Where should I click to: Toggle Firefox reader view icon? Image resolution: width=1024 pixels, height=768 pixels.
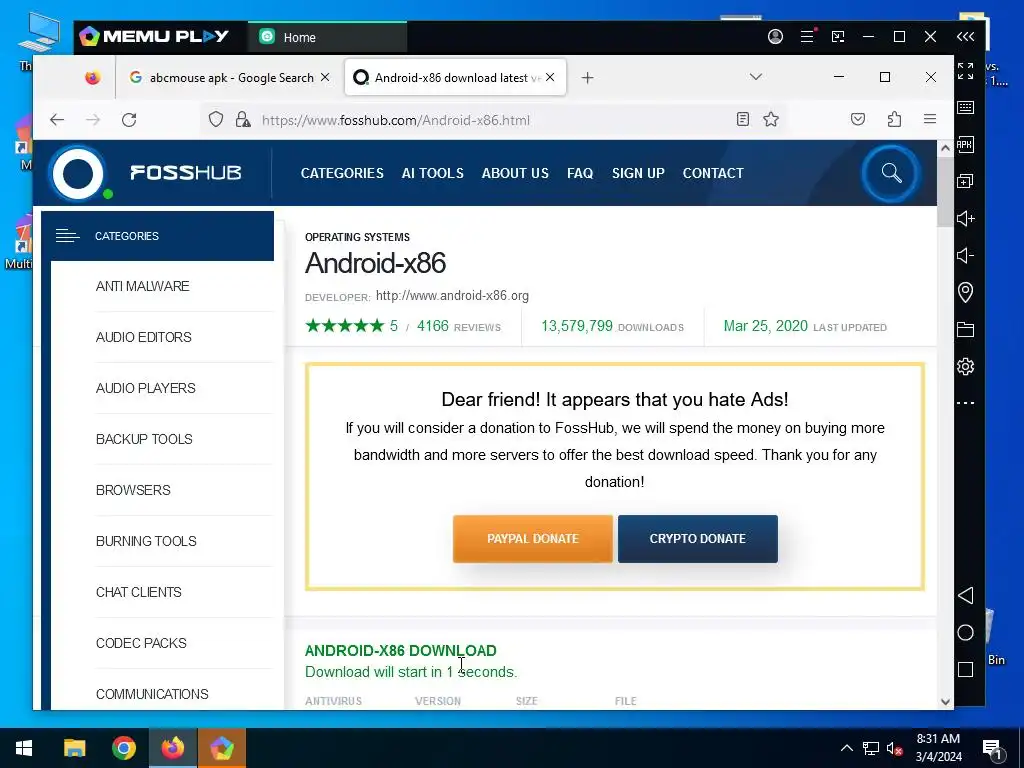tap(743, 120)
